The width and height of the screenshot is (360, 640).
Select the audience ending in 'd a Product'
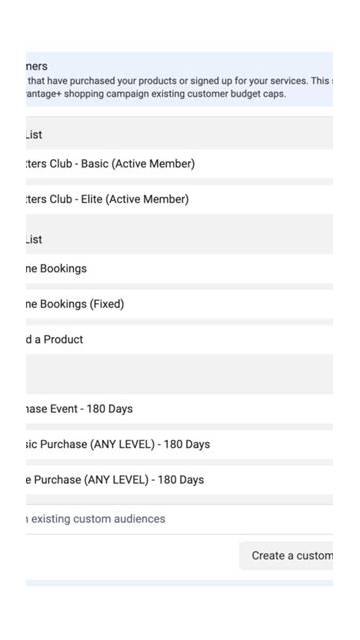(180, 340)
